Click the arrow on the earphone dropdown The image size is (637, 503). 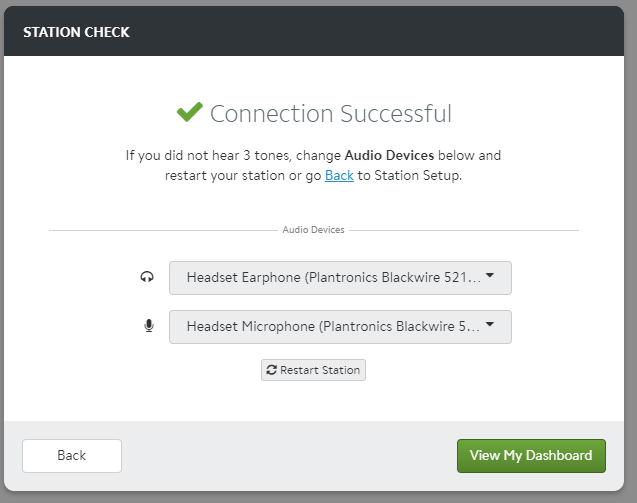click(490, 277)
